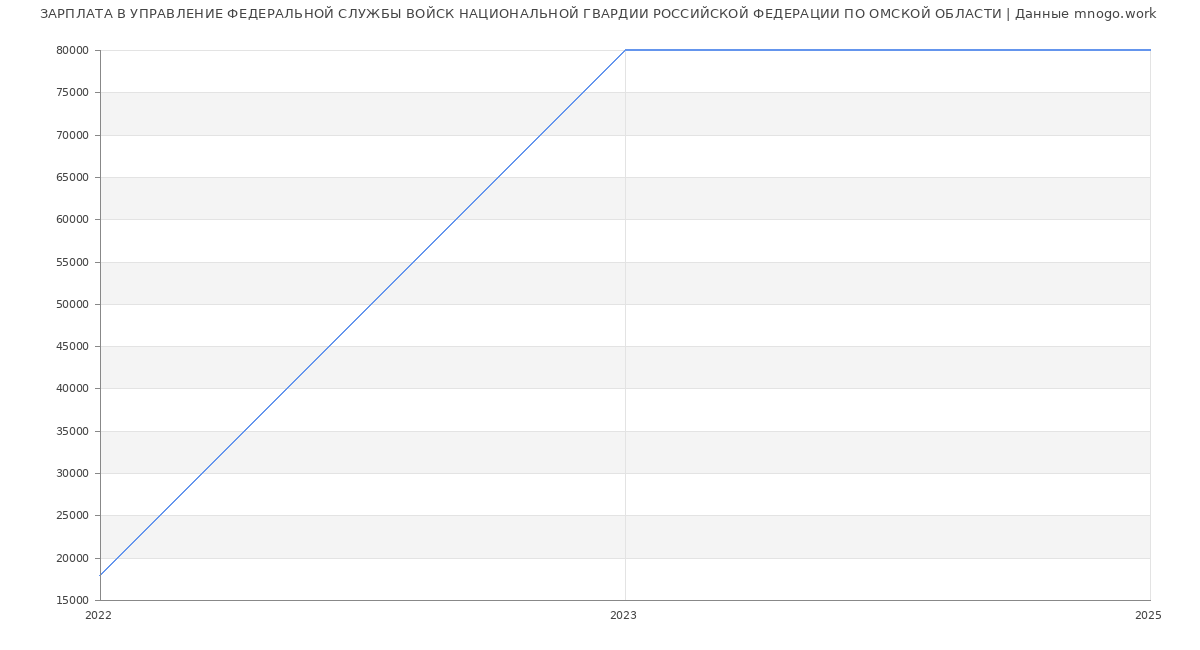This screenshot has height=650, width=1200.
Task: Select the 2025 x-axis label
Action: [x=1147, y=616]
